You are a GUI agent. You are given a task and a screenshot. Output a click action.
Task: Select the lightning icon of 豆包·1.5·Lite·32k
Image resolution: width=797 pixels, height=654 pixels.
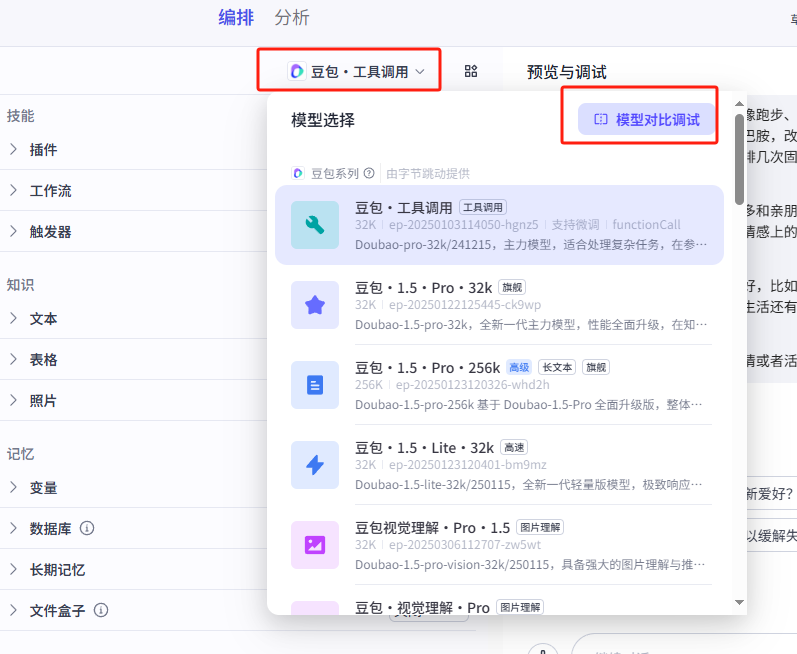(315, 465)
